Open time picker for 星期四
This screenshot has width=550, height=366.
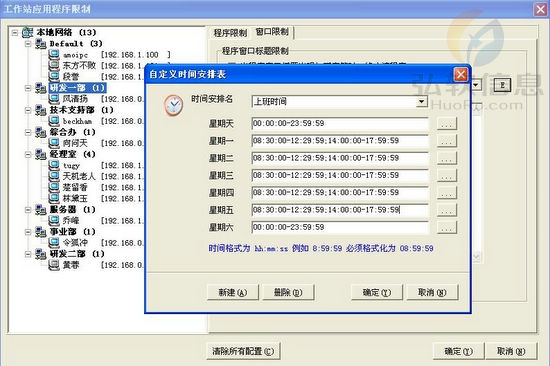tap(447, 193)
